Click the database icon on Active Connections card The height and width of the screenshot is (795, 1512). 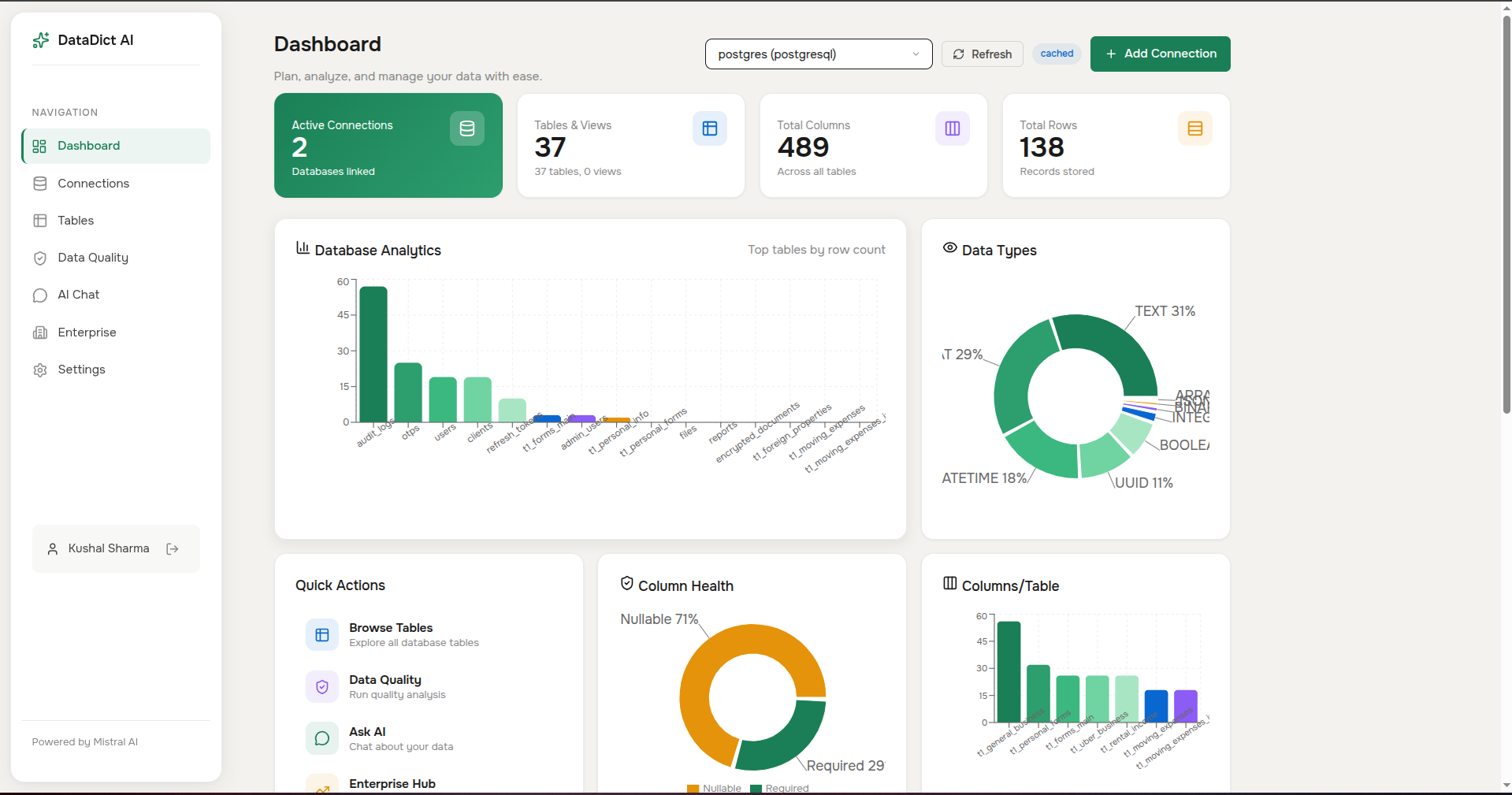point(466,128)
